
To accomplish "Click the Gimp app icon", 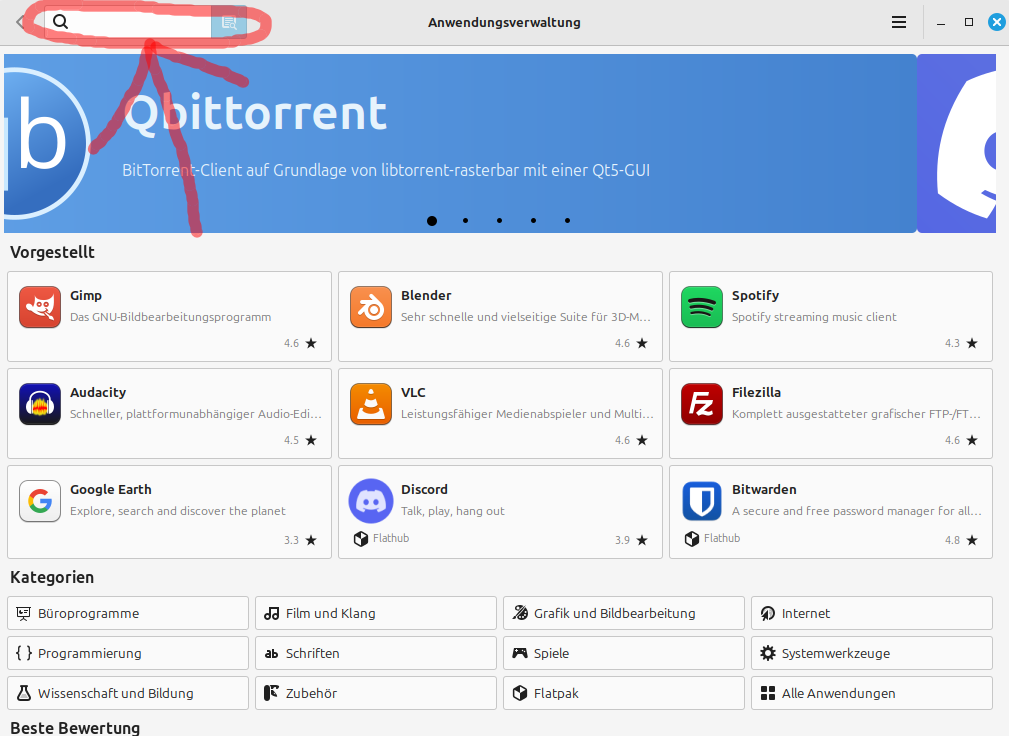I will (40, 307).
